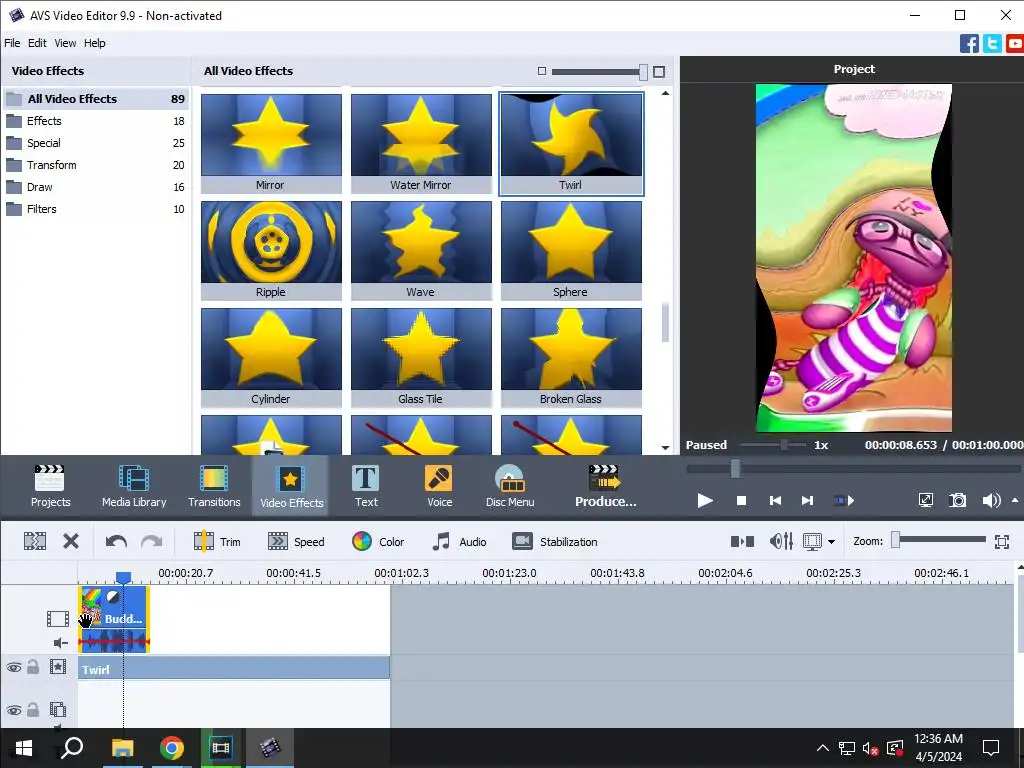Screen dimensions: 1024x768
Task: Open the Disc Menu section
Action: coord(510,486)
